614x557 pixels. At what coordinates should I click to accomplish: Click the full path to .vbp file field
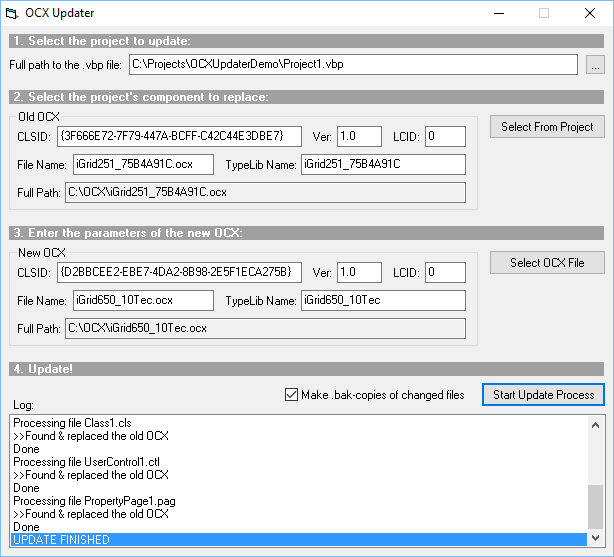pyautogui.click(x=353, y=65)
